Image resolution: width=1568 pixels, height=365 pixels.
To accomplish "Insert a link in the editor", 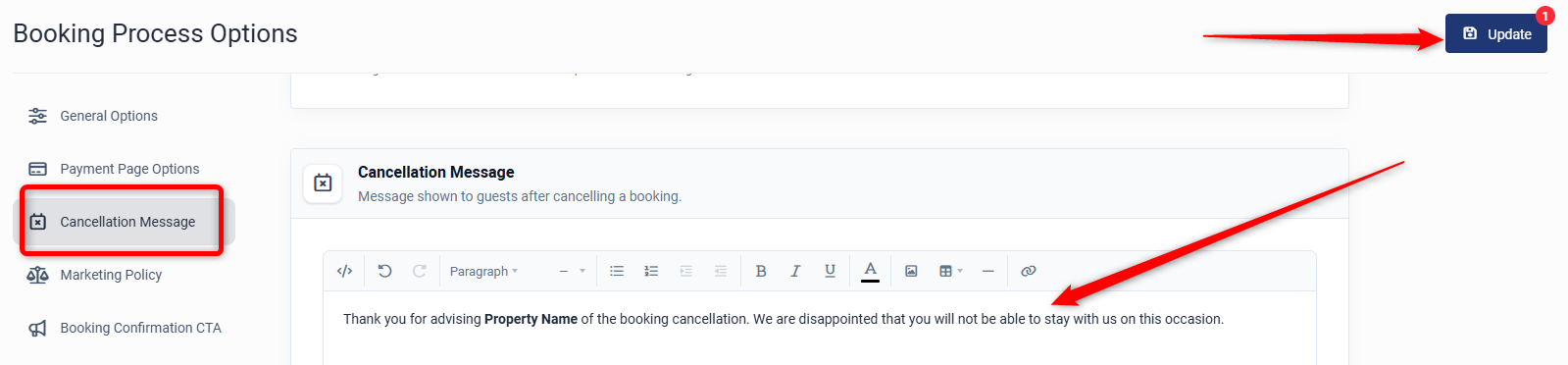I will 1028,271.
